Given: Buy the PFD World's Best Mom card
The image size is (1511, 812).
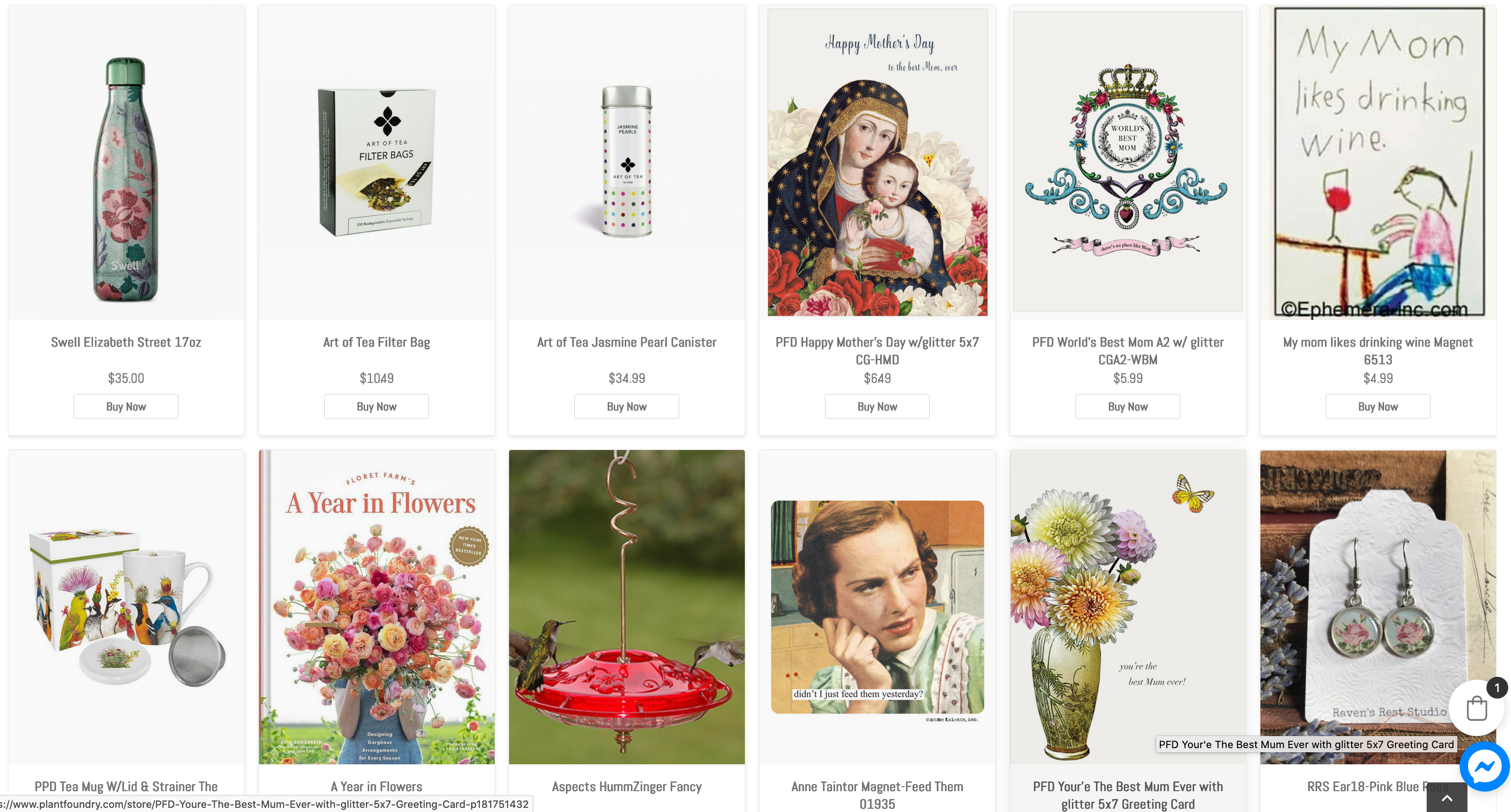Looking at the screenshot, I should pyautogui.click(x=1127, y=406).
